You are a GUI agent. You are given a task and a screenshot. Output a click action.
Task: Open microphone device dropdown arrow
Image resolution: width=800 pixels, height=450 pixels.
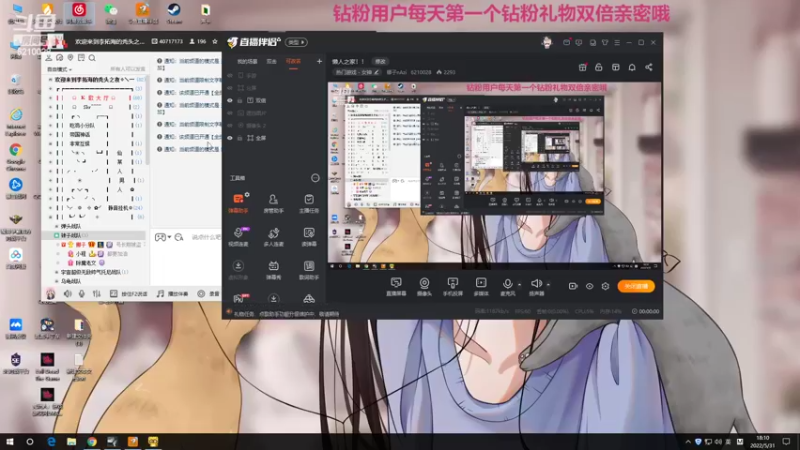pos(519,285)
